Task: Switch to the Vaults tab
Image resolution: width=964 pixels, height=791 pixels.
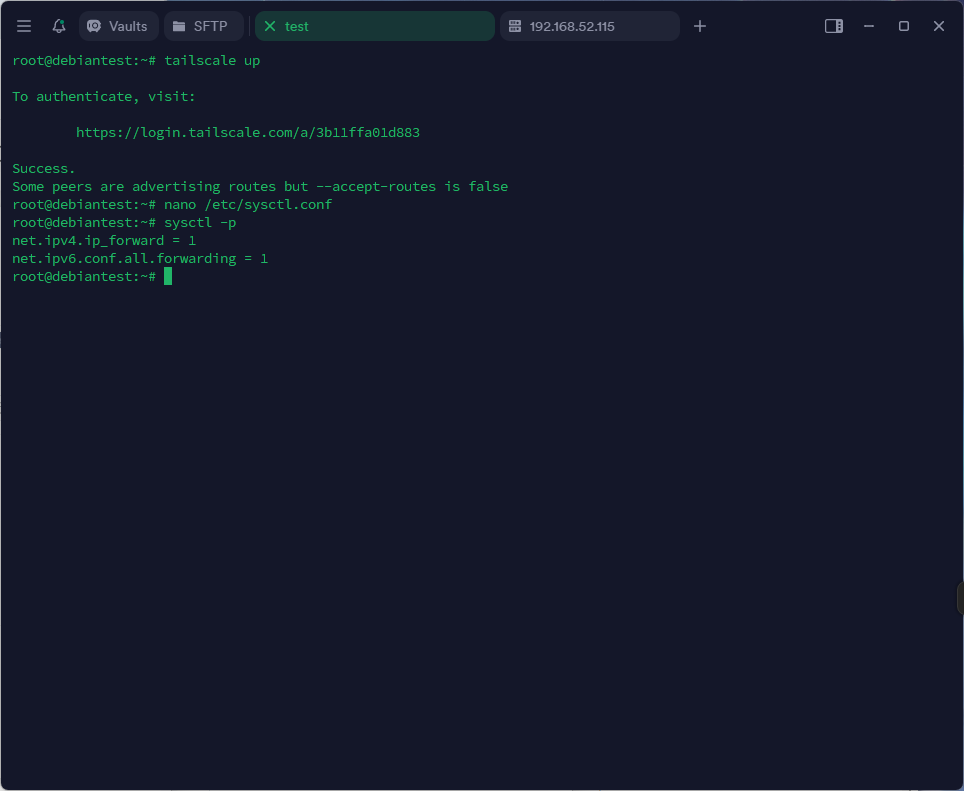Action: 118,26
